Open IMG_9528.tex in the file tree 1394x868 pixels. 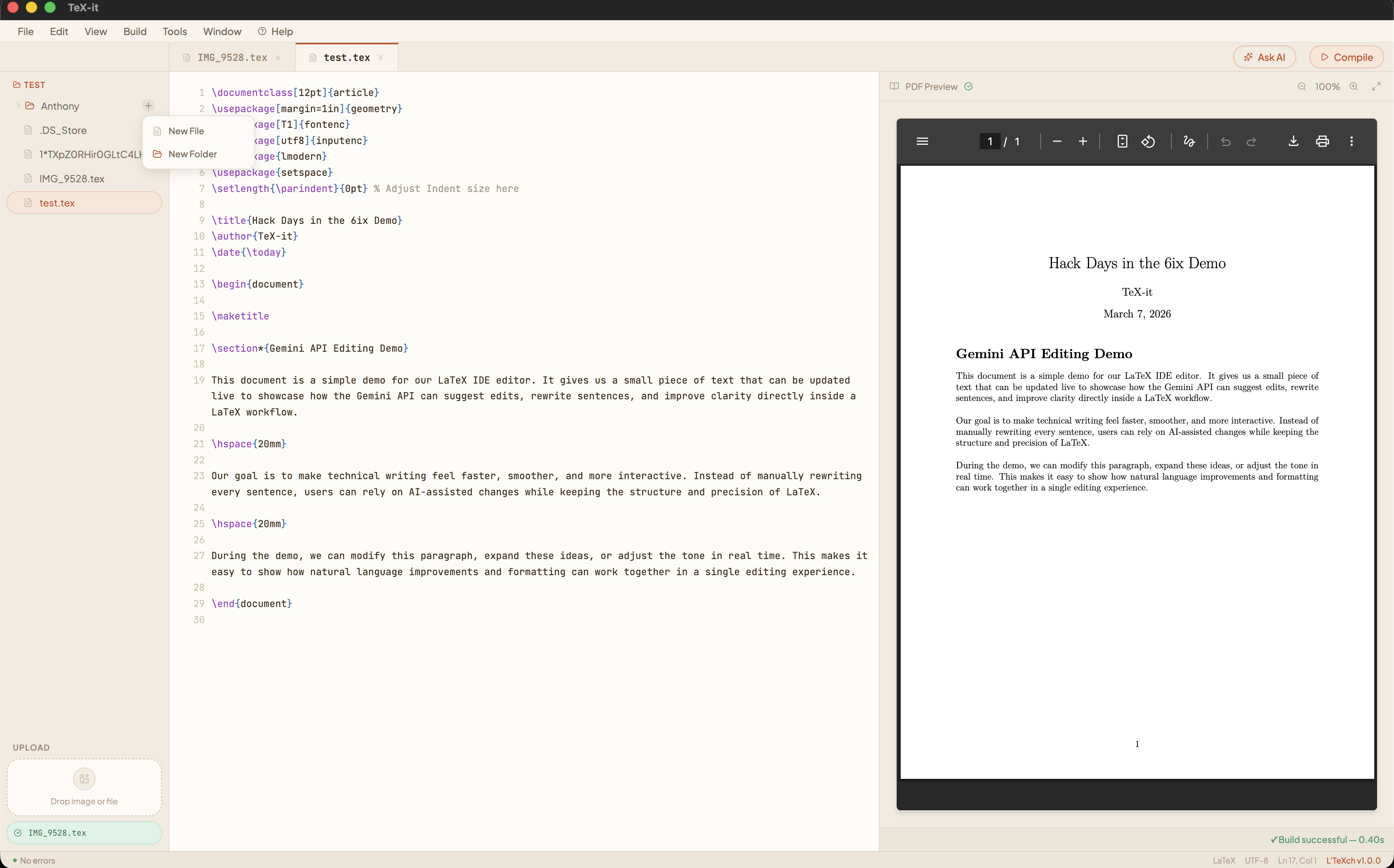[72, 179]
